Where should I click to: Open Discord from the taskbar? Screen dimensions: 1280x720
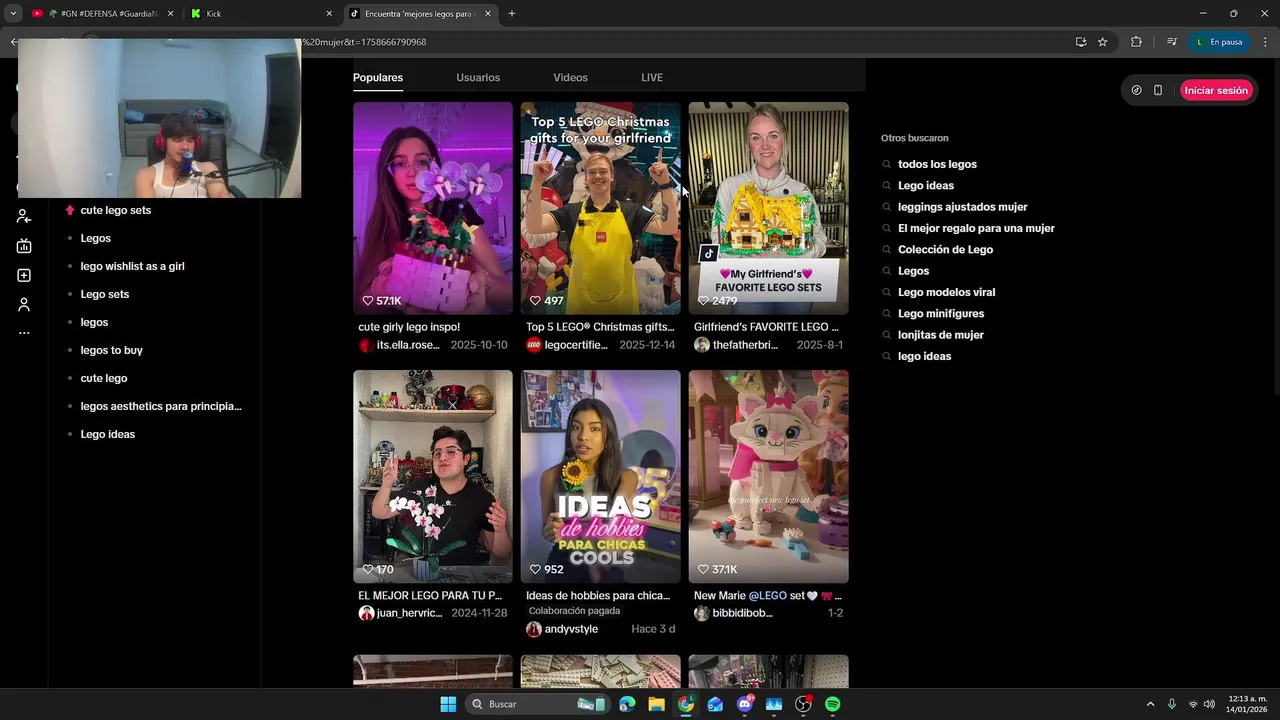744,704
